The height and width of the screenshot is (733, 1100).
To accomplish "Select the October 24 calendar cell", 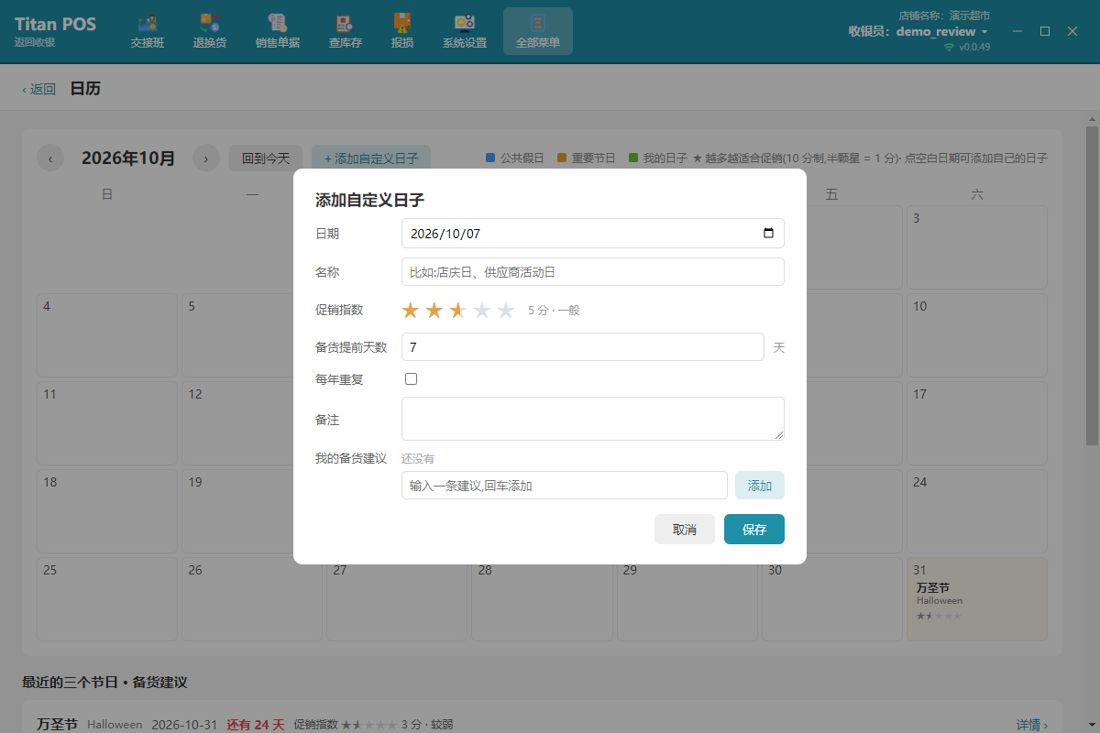I will pyautogui.click(x=977, y=511).
